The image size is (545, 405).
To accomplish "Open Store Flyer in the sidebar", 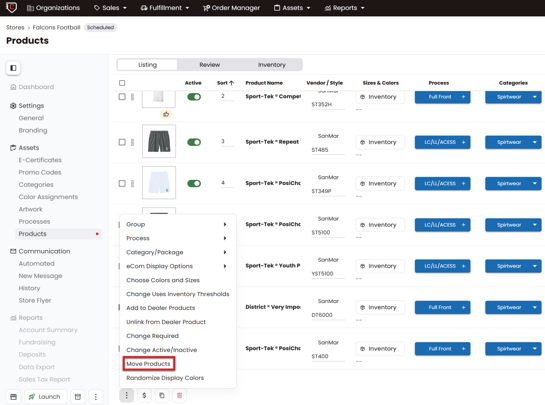I will click(35, 300).
